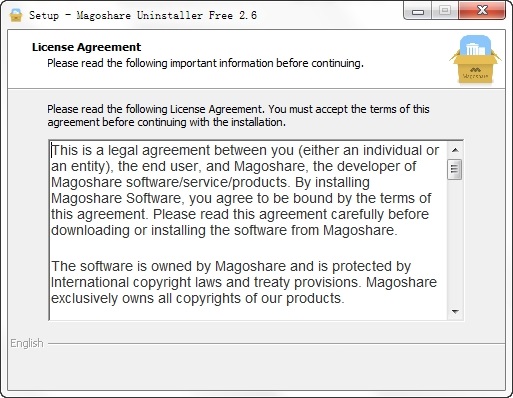Click the setup icon in title bar

point(16,15)
